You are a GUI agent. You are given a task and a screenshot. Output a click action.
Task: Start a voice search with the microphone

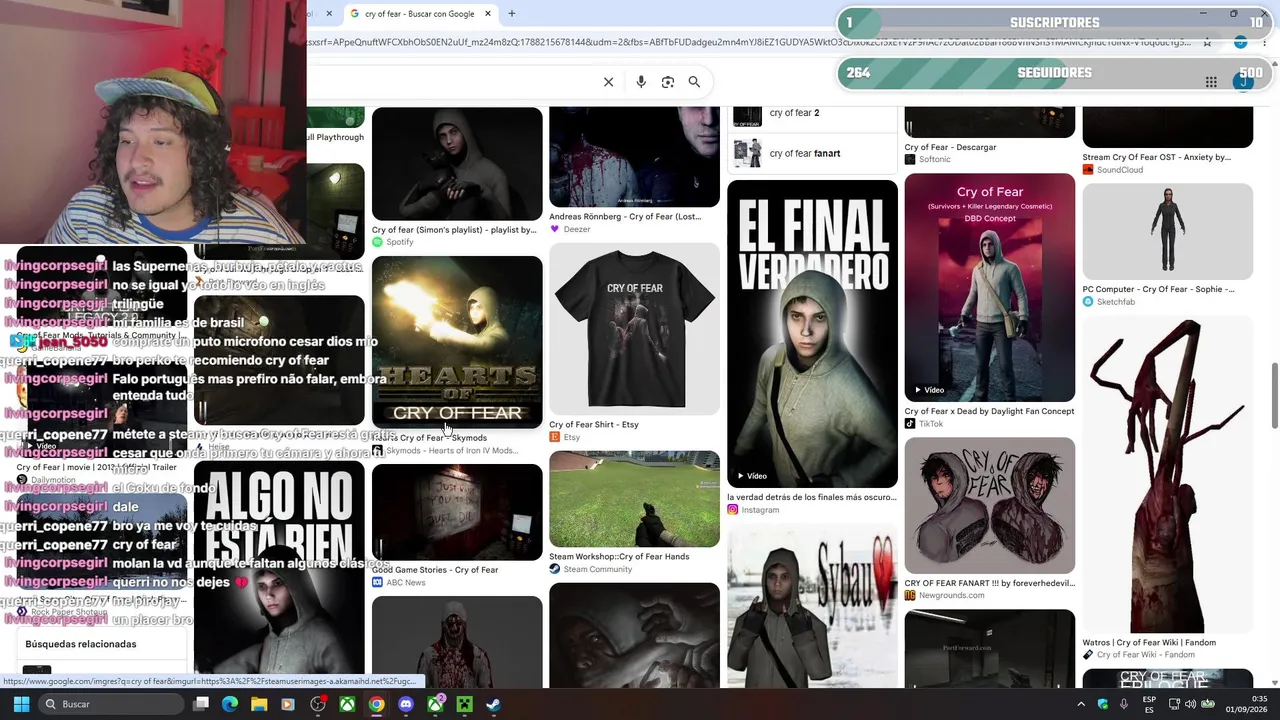tap(641, 82)
